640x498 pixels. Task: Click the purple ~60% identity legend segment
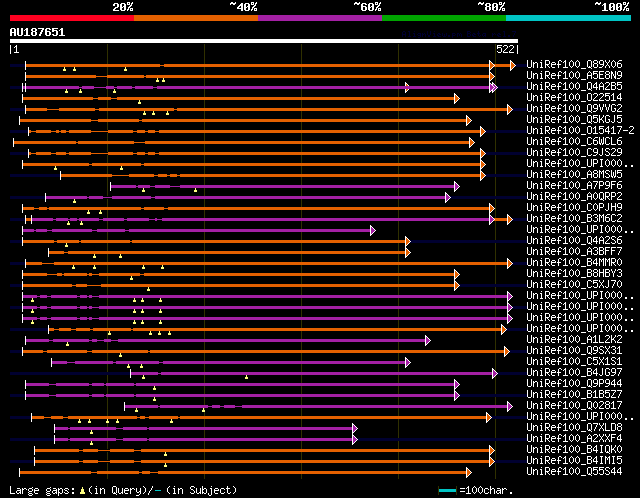[x=320, y=18]
